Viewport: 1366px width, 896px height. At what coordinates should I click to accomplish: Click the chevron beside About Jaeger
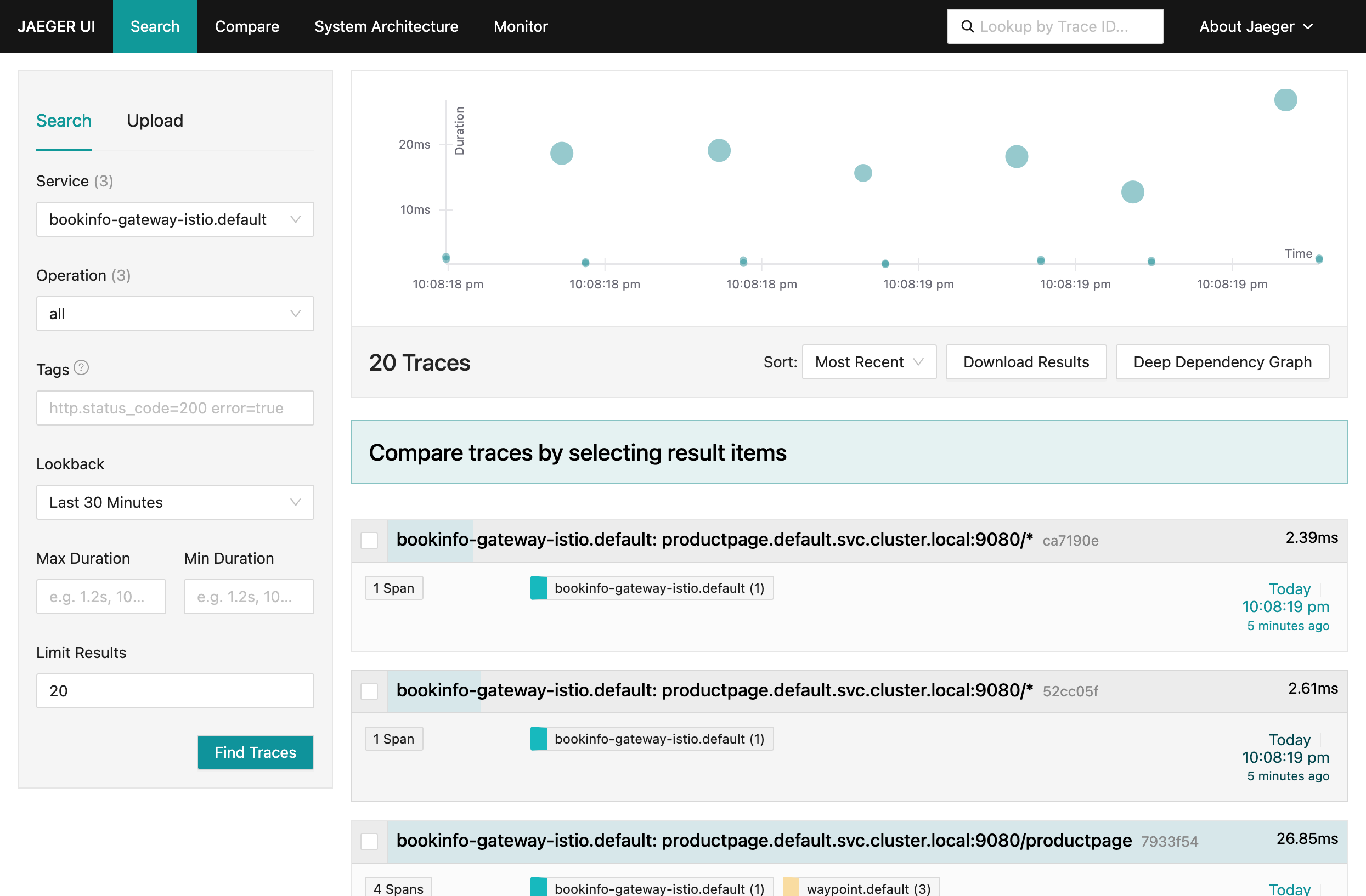click(x=1308, y=26)
